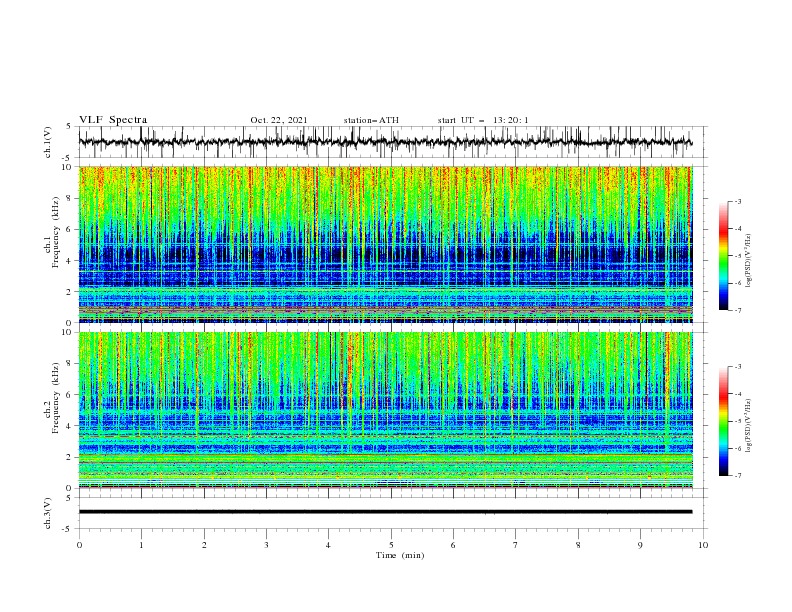Click the time axis tick label '5'

(391, 545)
